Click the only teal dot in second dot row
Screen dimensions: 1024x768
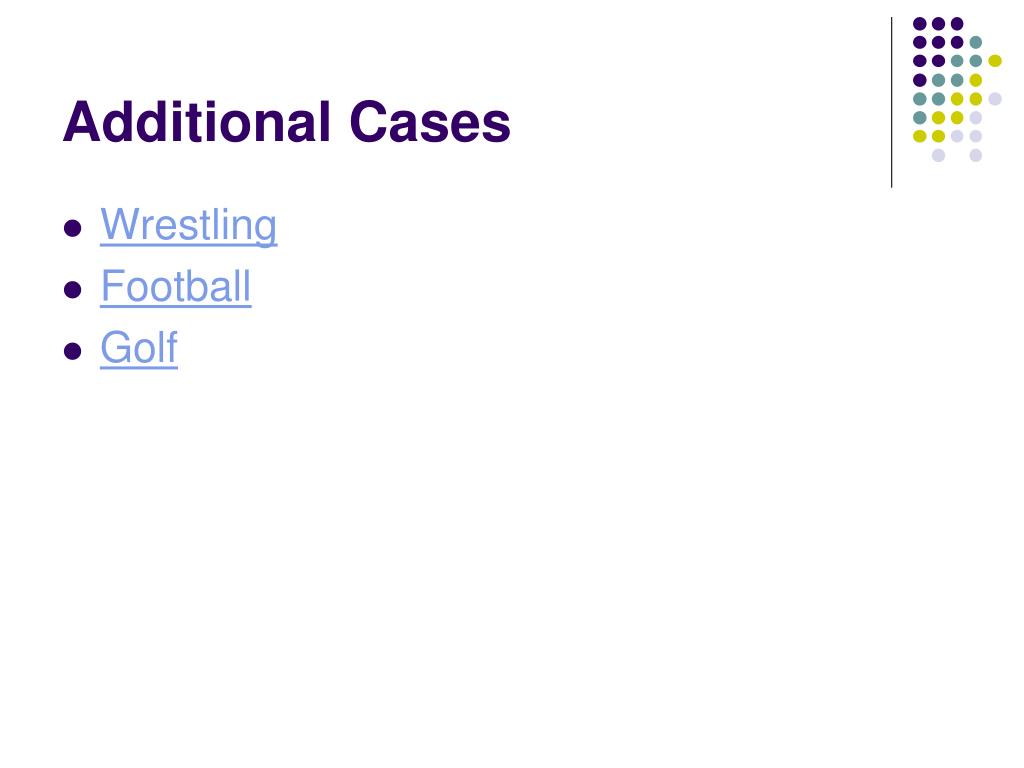click(976, 42)
